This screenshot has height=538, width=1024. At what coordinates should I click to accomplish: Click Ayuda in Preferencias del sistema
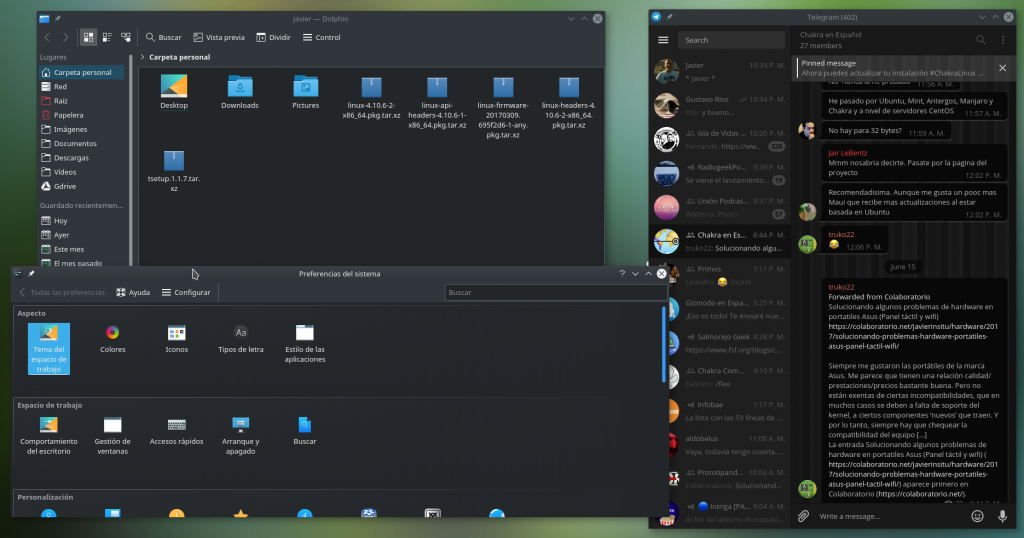pos(133,293)
